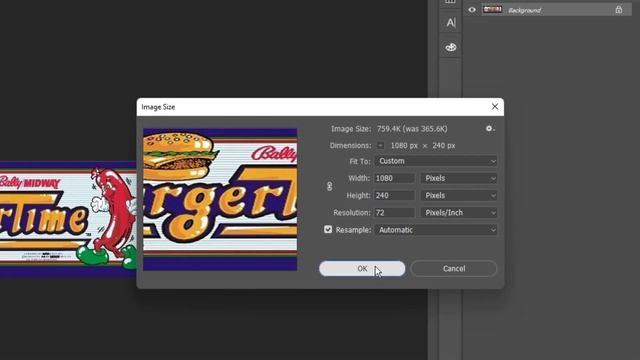Open the Width units Pixels dropdown
Image resolution: width=640 pixels, height=360 pixels.
(x=459, y=178)
